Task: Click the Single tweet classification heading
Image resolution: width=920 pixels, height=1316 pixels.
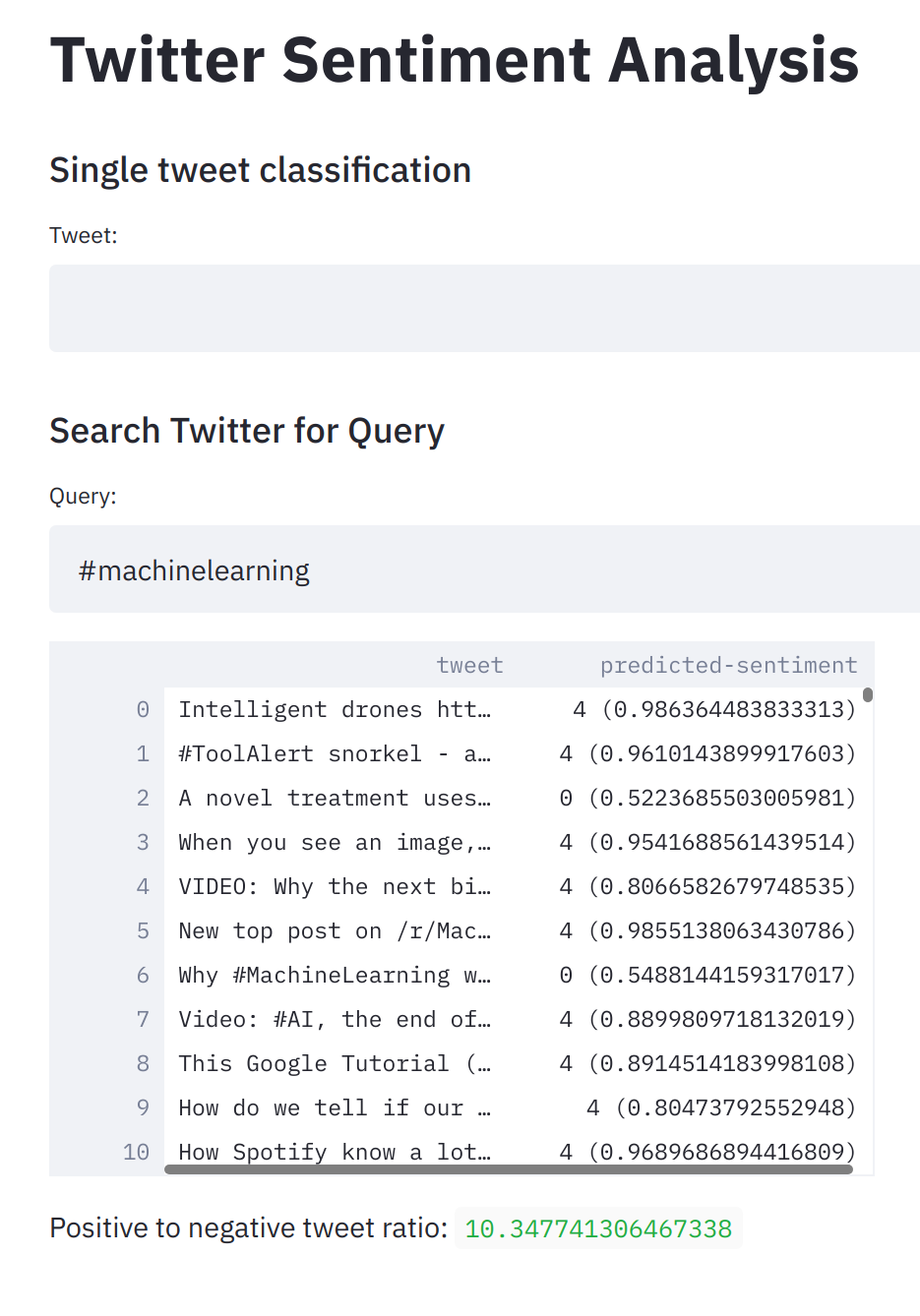Action: coord(260,169)
